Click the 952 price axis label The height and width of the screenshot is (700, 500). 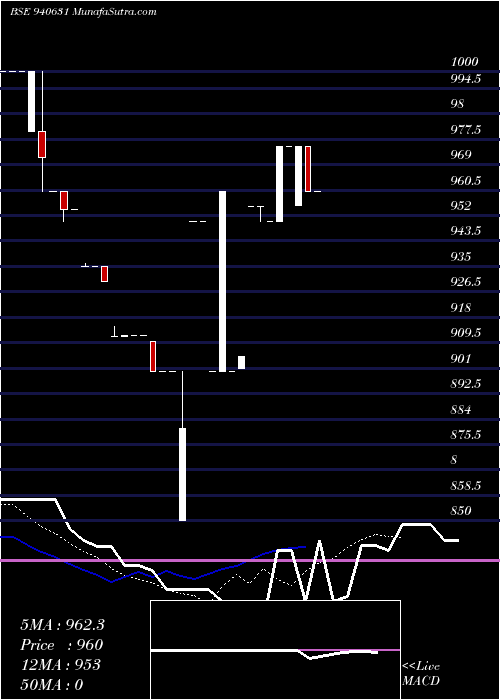pyautogui.click(x=461, y=206)
